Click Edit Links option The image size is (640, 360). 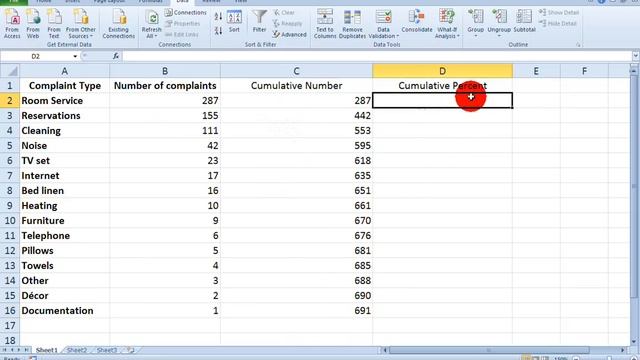point(182,34)
